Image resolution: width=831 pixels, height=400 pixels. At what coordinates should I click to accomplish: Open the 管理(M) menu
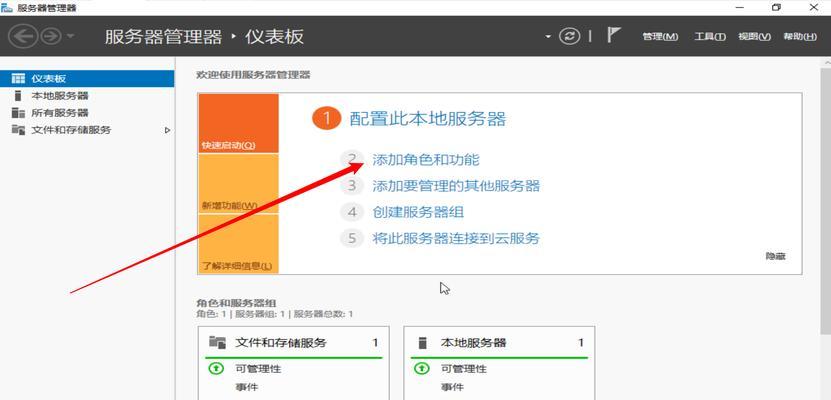(660, 37)
